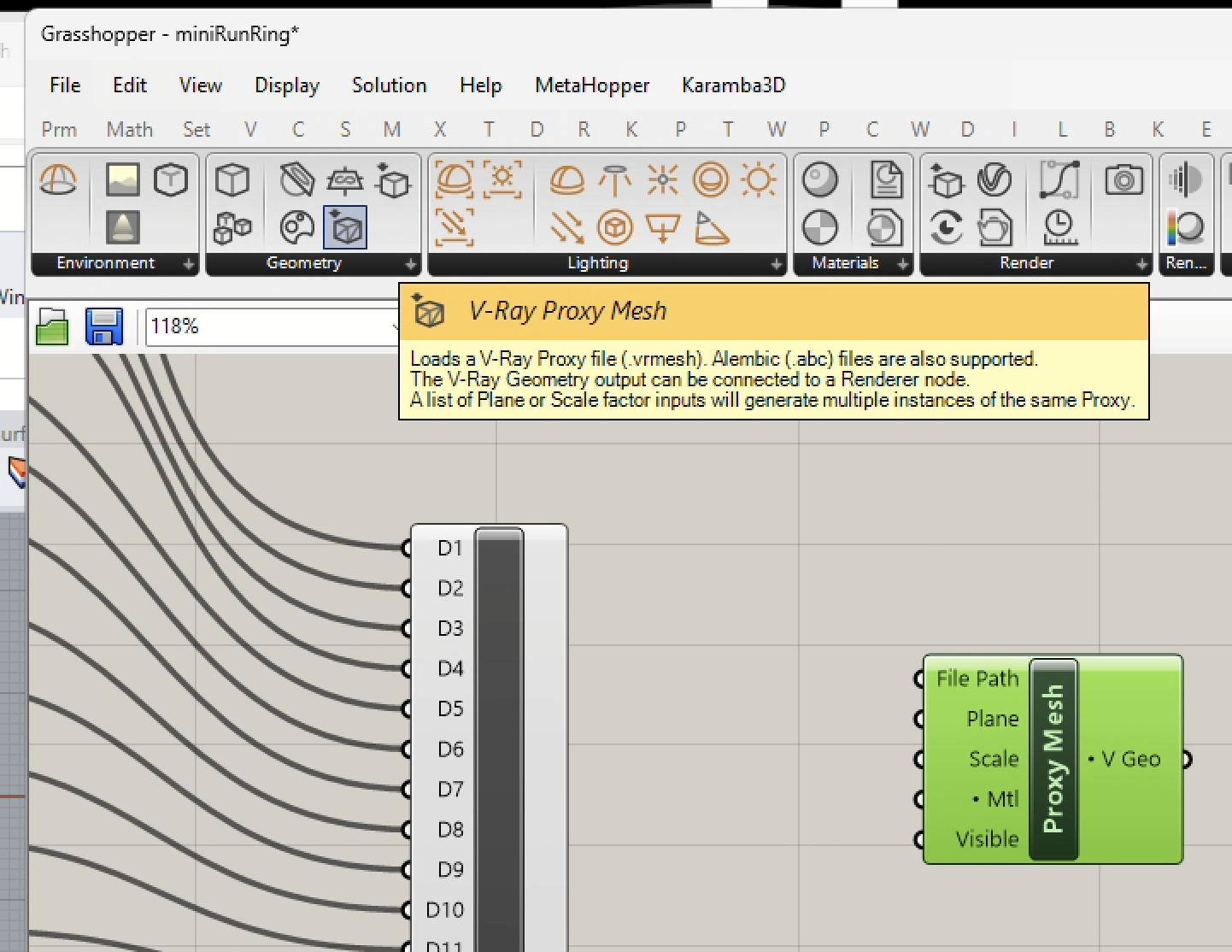This screenshot has width=1232, height=952.
Task: Expand the Render panel plus arrow
Action: coord(1142,264)
